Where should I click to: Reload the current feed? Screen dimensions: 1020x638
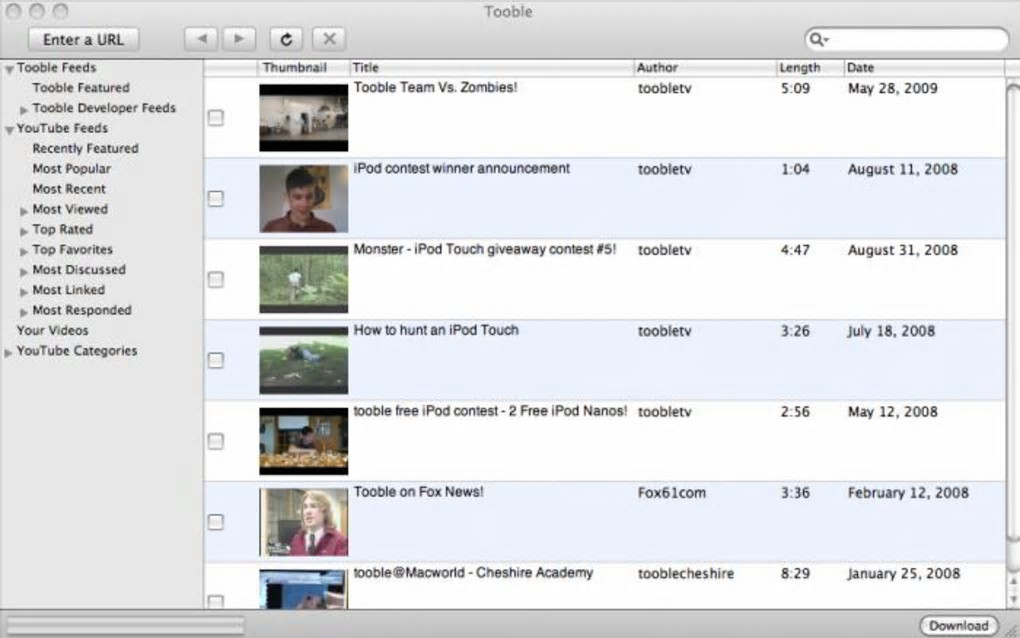[x=286, y=39]
